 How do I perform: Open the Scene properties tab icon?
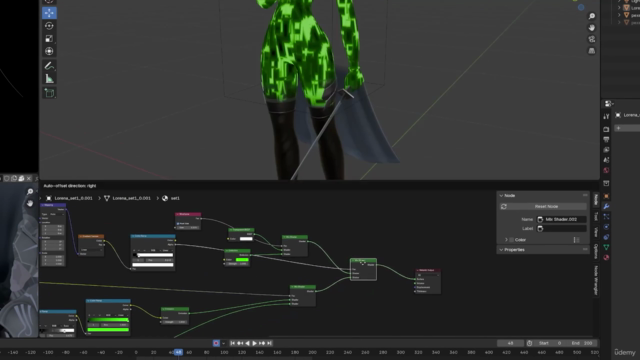pyautogui.click(x=606, y=160)
